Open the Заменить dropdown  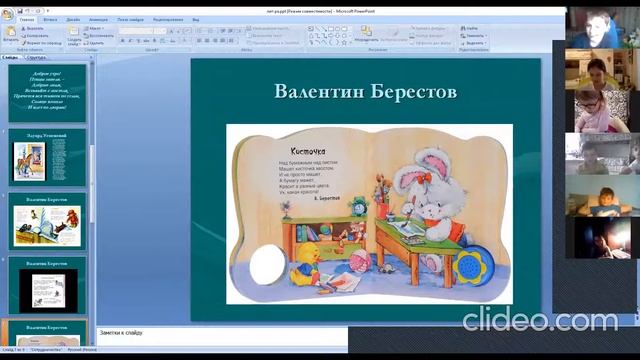tap(473, 36)
